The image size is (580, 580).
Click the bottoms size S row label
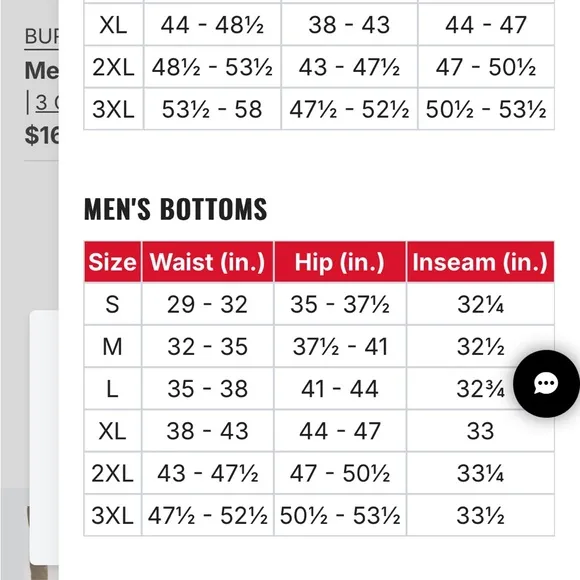(112, 304)
